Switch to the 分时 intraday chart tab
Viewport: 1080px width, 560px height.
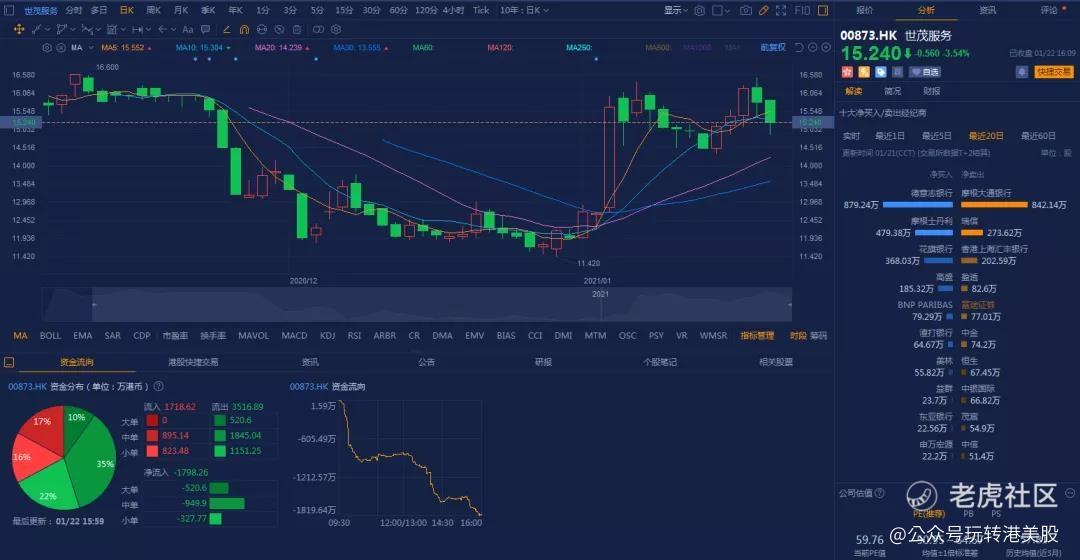tap(74, 10)
